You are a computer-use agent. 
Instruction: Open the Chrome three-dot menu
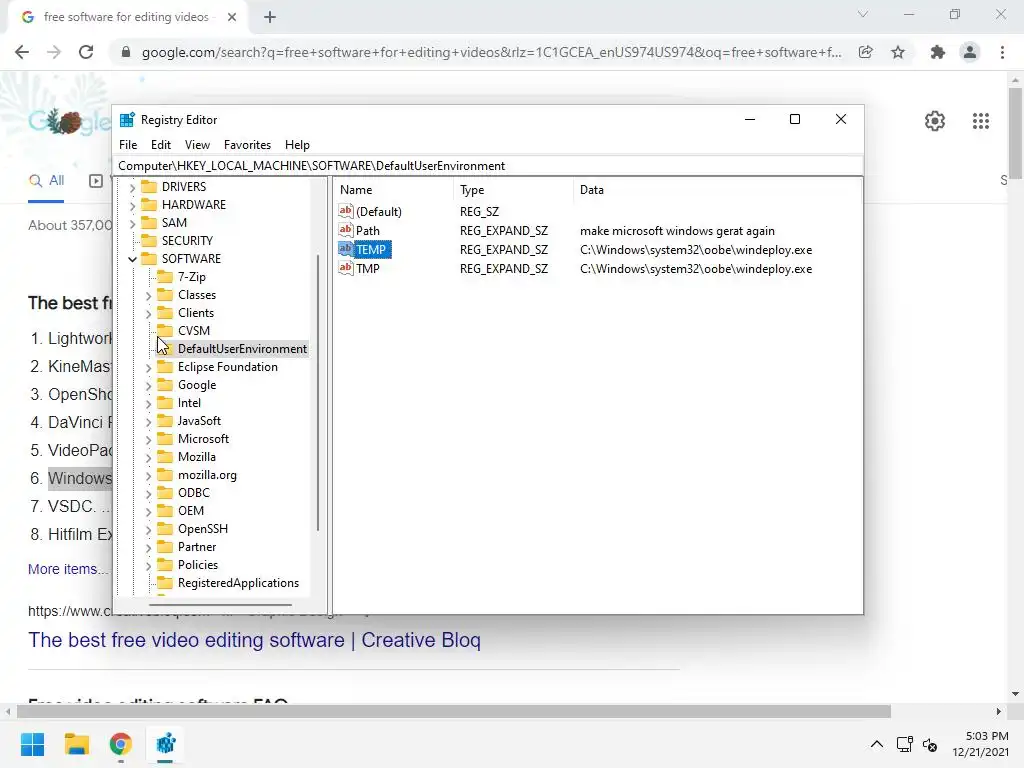click(x=1002, y=52)
